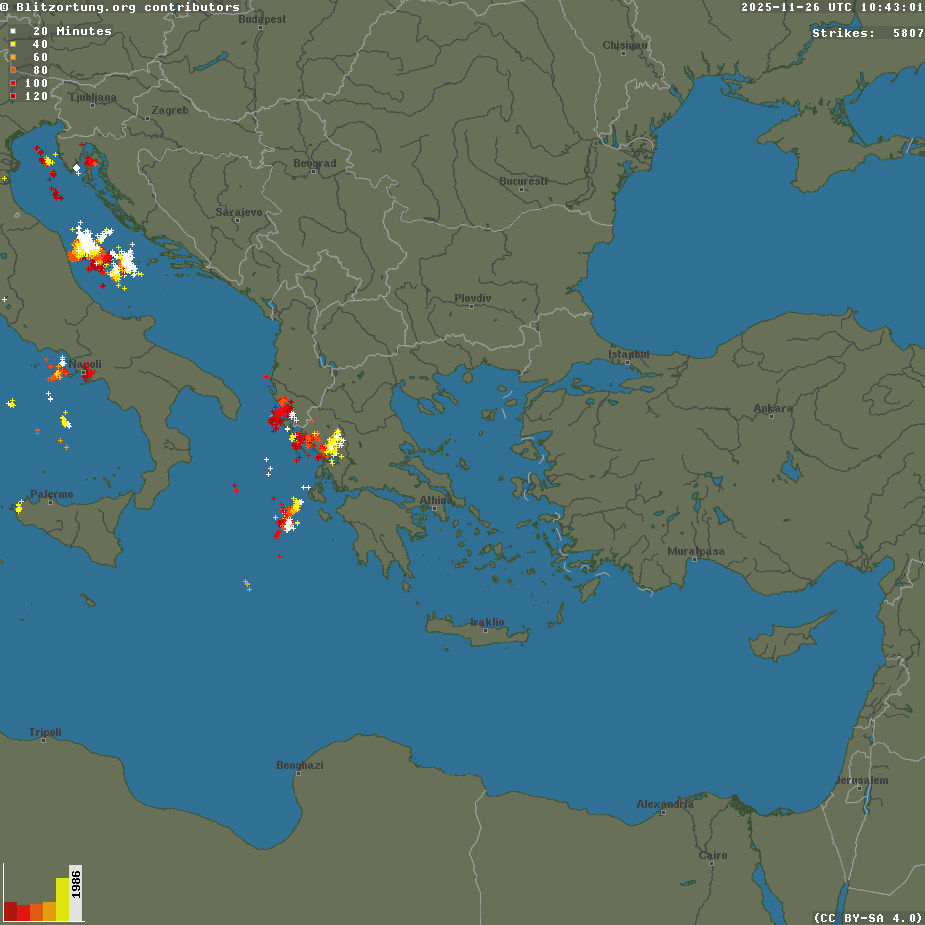The height and width of the screenshot is (925, 925).
Task: Click the Strikes counter value 5807
Action: click(x=907, y=33)
